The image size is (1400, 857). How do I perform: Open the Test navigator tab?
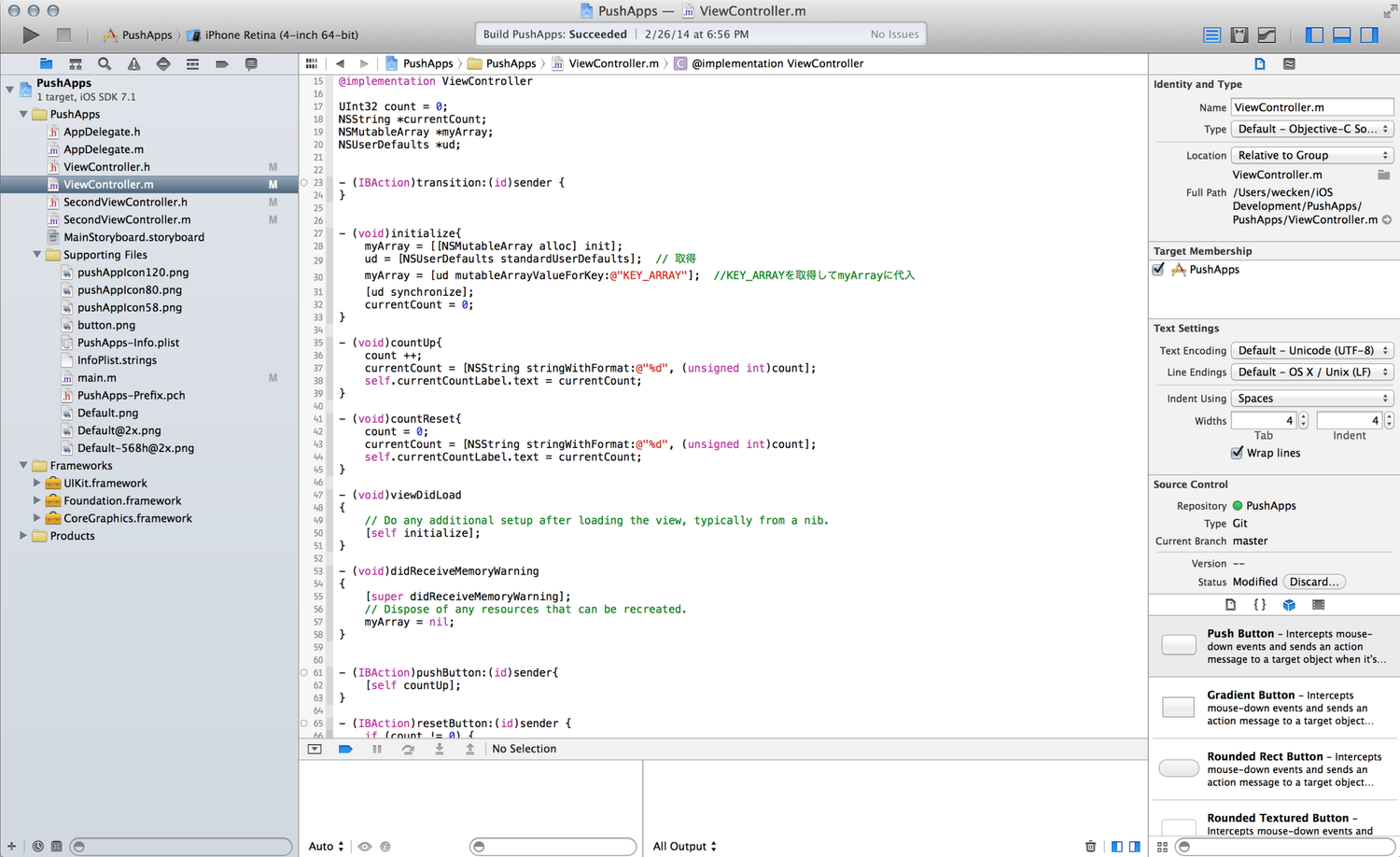coord(163,63)
